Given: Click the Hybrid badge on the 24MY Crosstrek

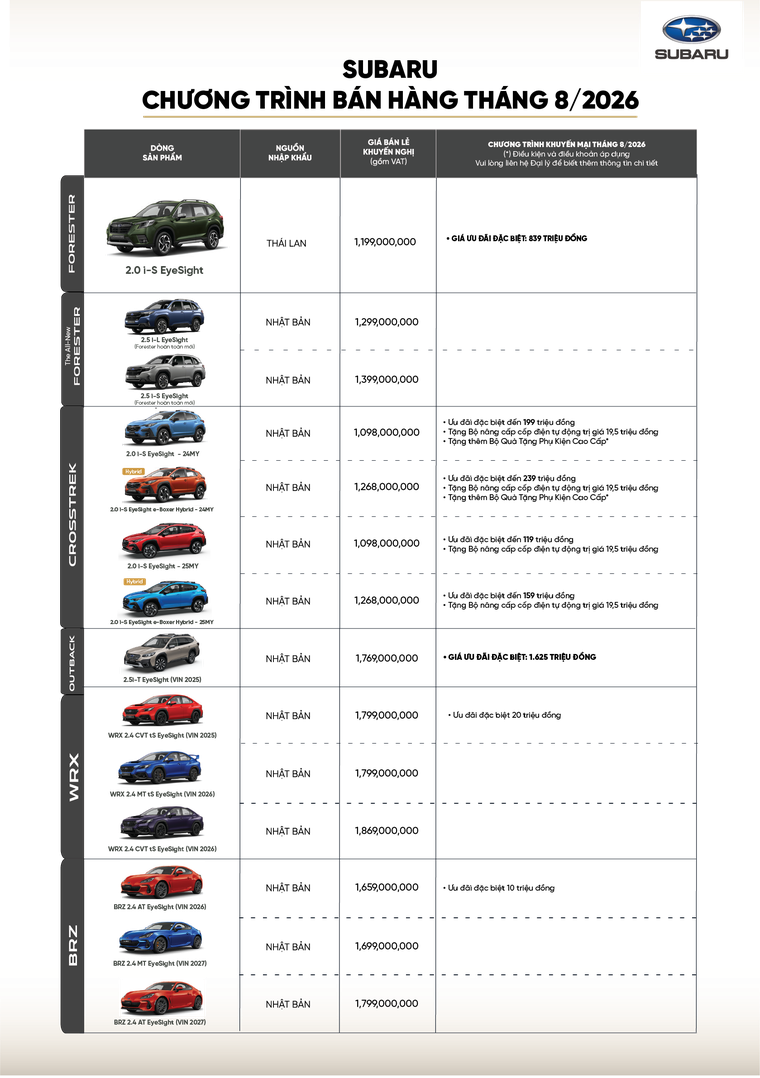Looking at the screenshot, I should click(x=133, y=472).
